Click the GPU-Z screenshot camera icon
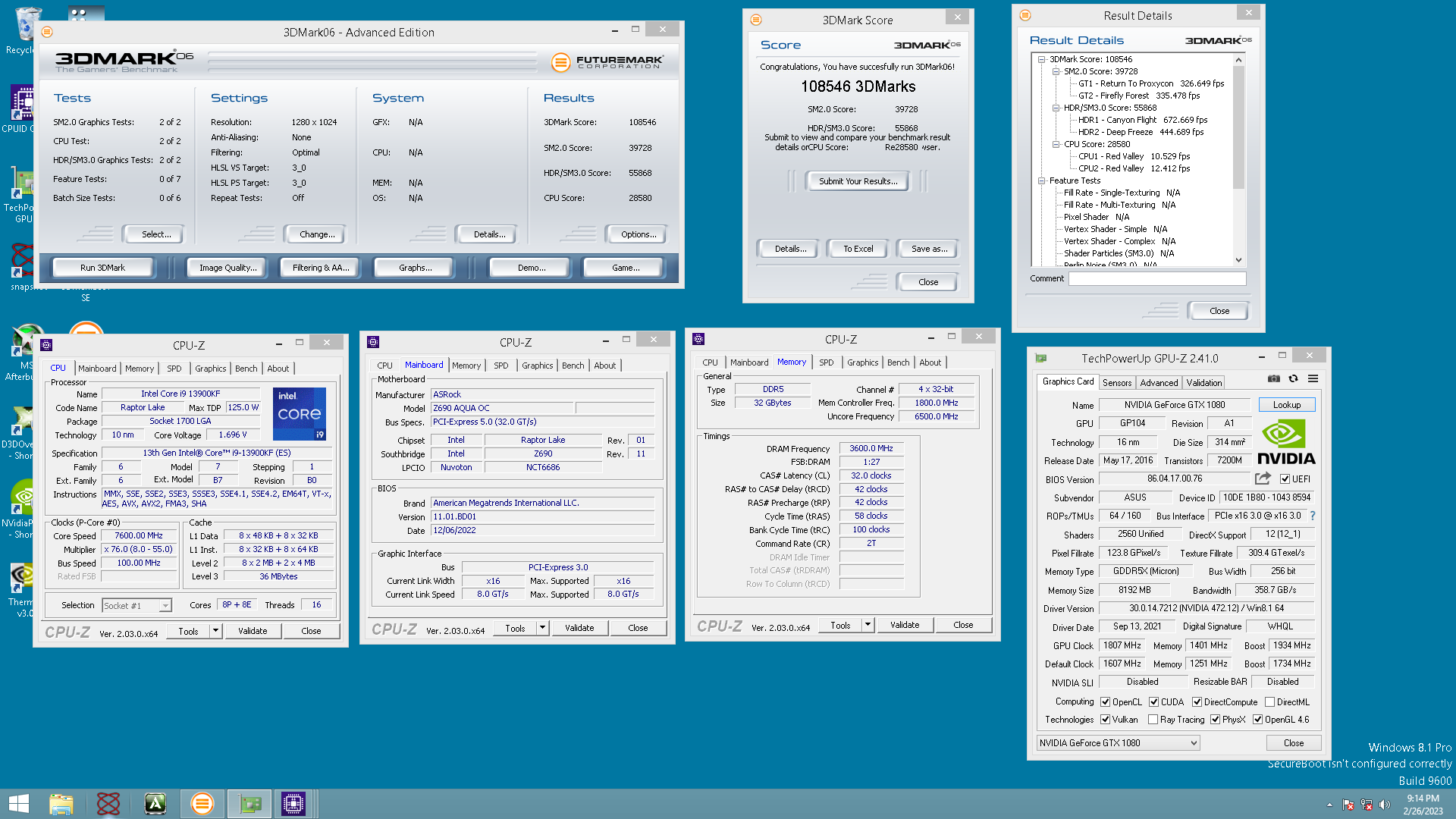The width and height of the screenshot is (1456, 819). [1274, 379]
